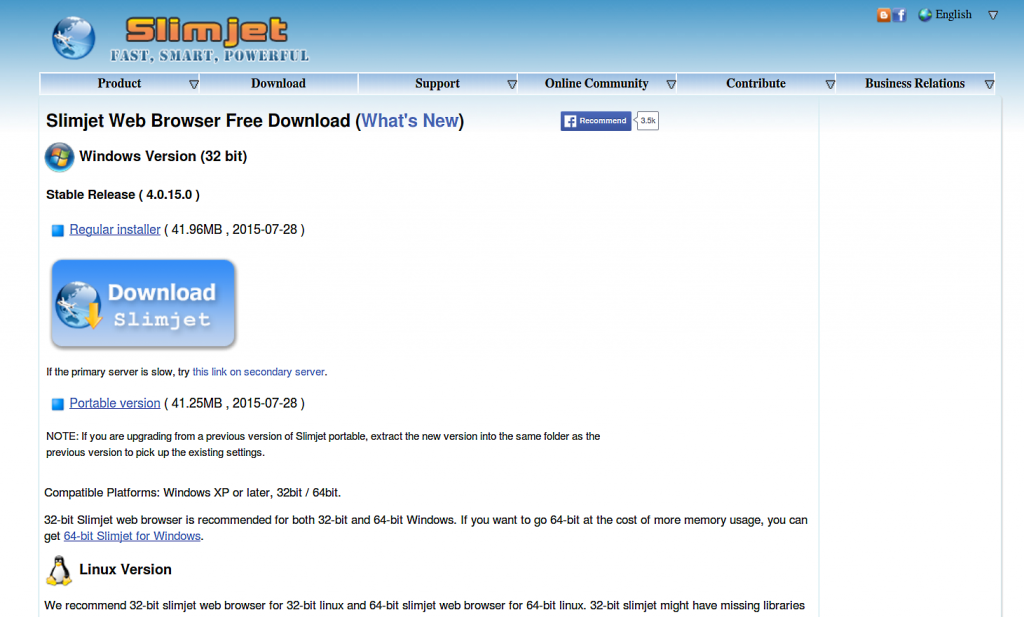Image resolution: width=1024 pixels, height=617 pixels.
Task: Open the Business Relations menu
Action: 915,84
